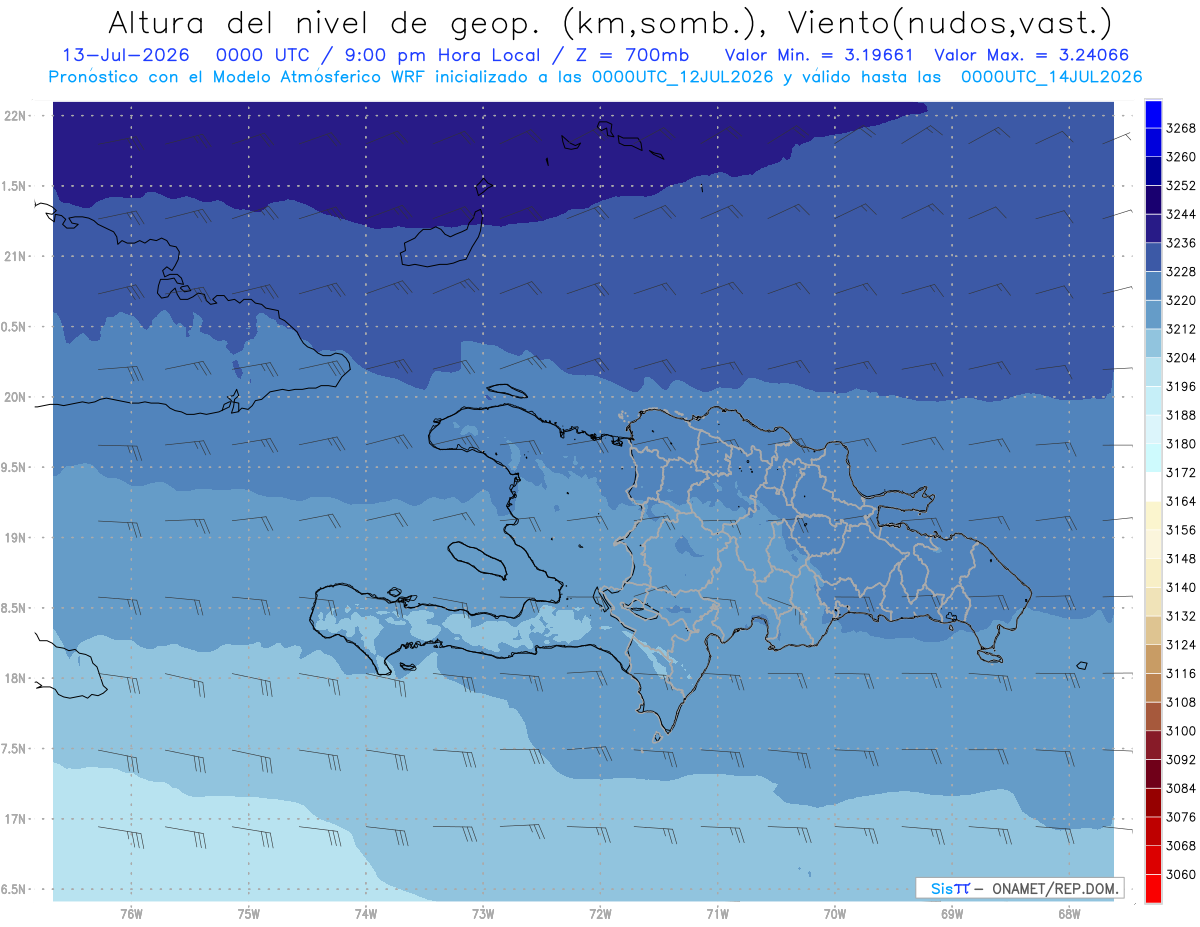This screenshot has width=1200, height=927.
Task: Click the longitude axis label '72W'
Action: pos(601,913)
